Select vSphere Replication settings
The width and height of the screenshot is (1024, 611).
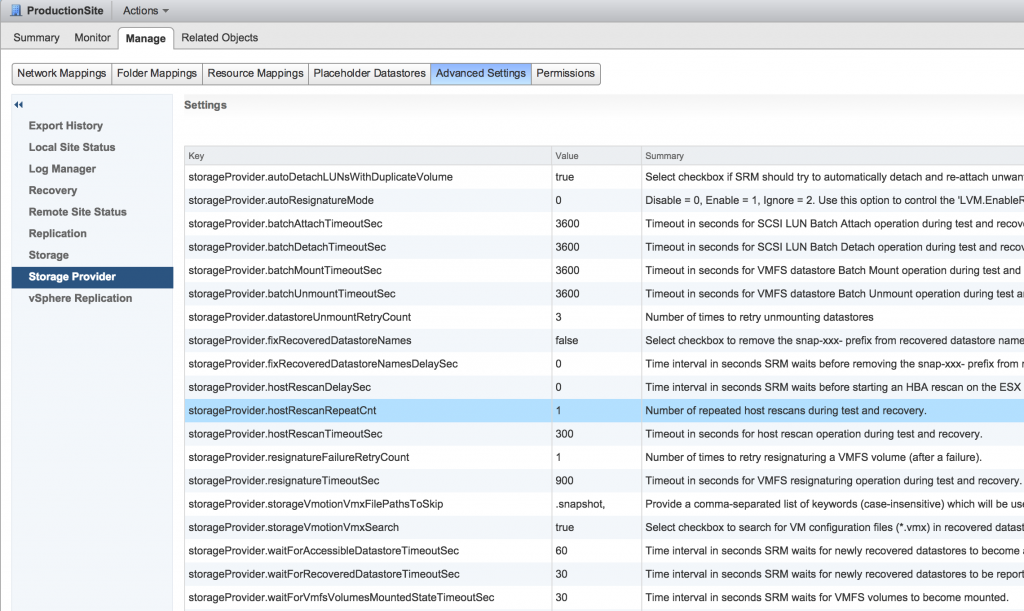[x=80, y=298]
